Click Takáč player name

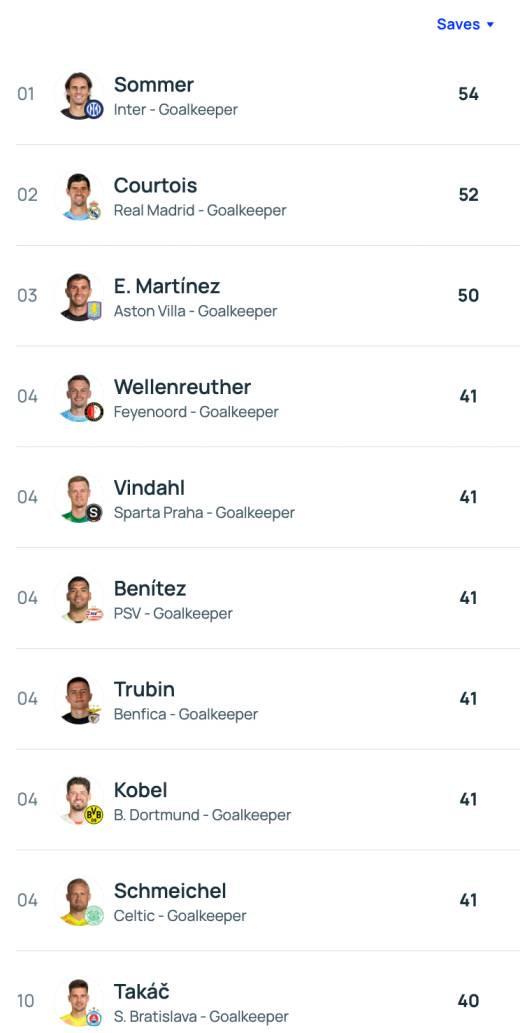point(142,992)
